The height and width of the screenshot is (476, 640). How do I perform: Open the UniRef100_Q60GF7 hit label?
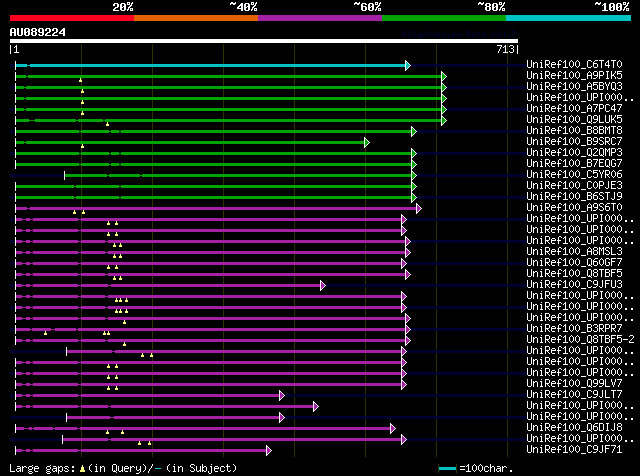pyautogui.click(x=574, y=263)
